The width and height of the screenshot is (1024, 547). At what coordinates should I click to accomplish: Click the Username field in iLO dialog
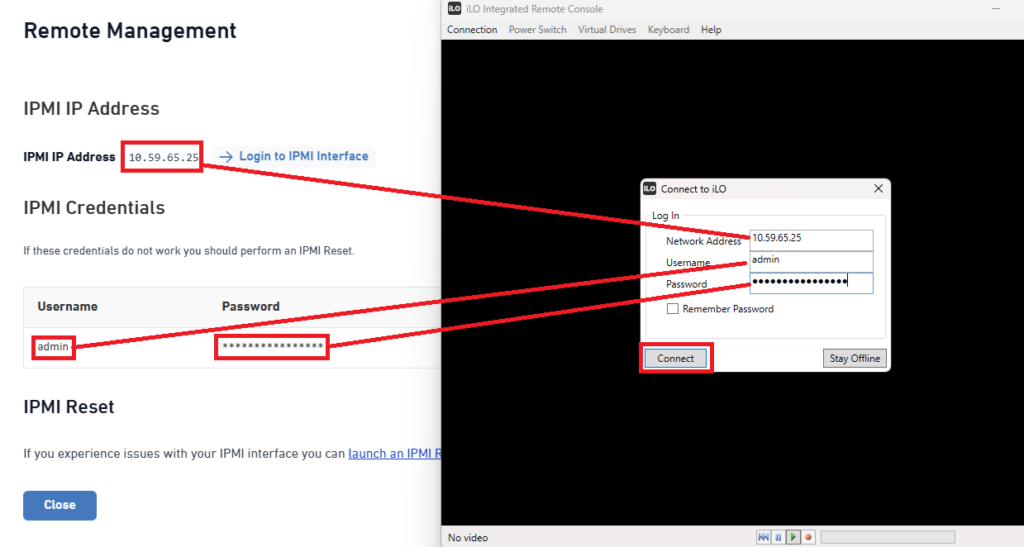click(810, 260)
